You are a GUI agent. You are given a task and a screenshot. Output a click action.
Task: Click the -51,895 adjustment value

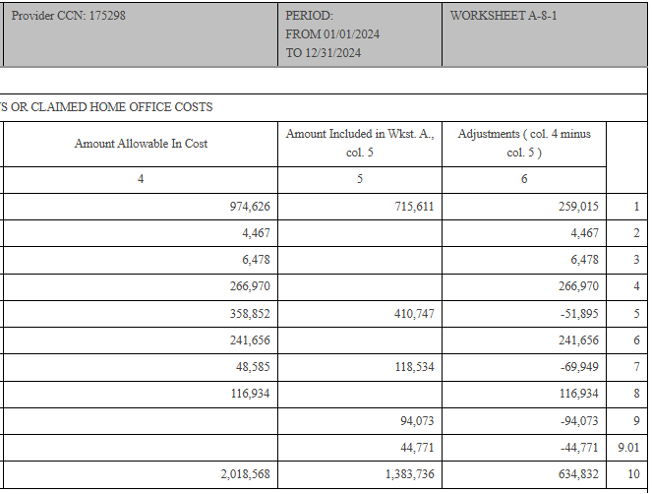click(578, 313)
